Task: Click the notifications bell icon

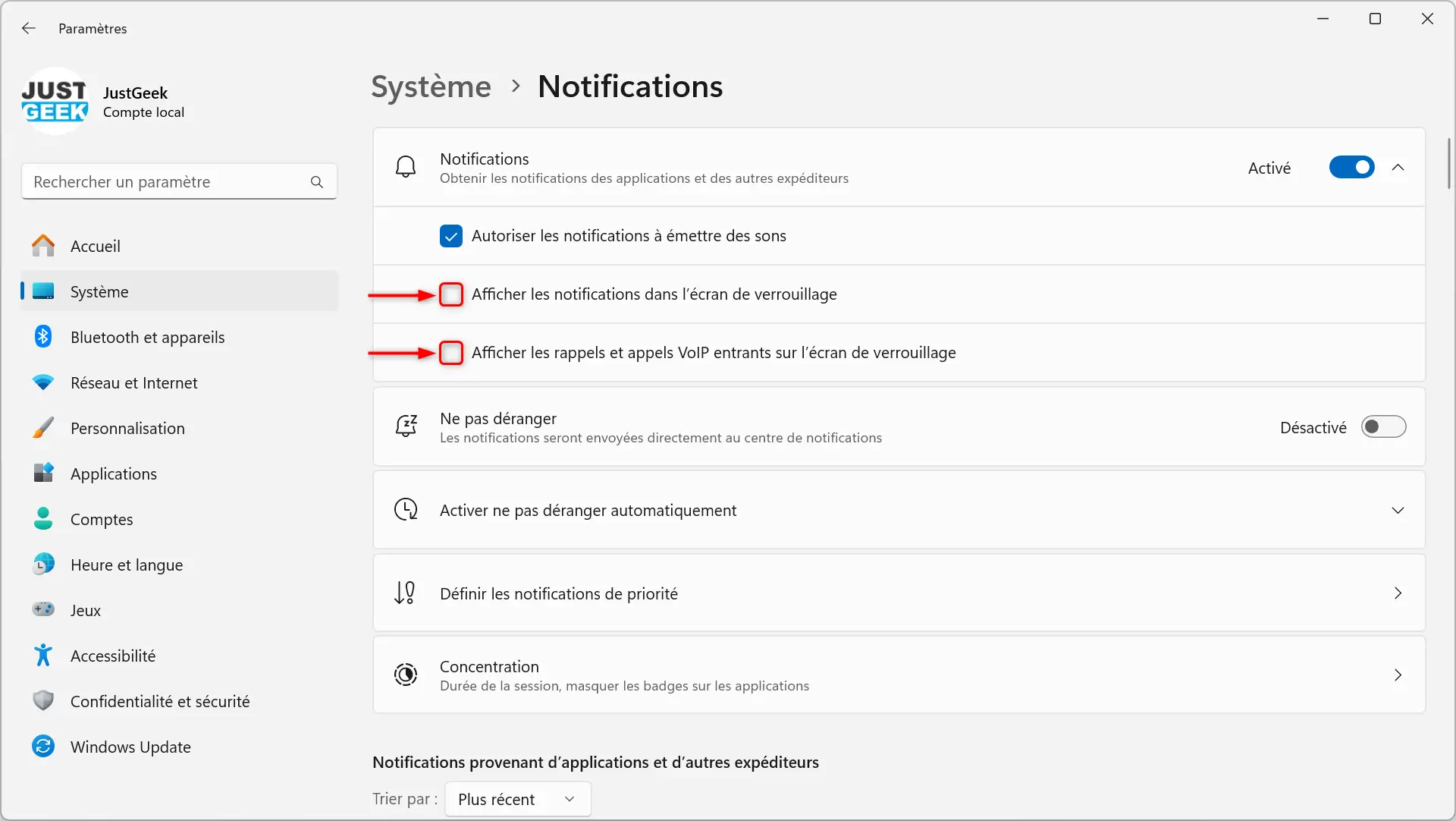Action: click(405, 168)
